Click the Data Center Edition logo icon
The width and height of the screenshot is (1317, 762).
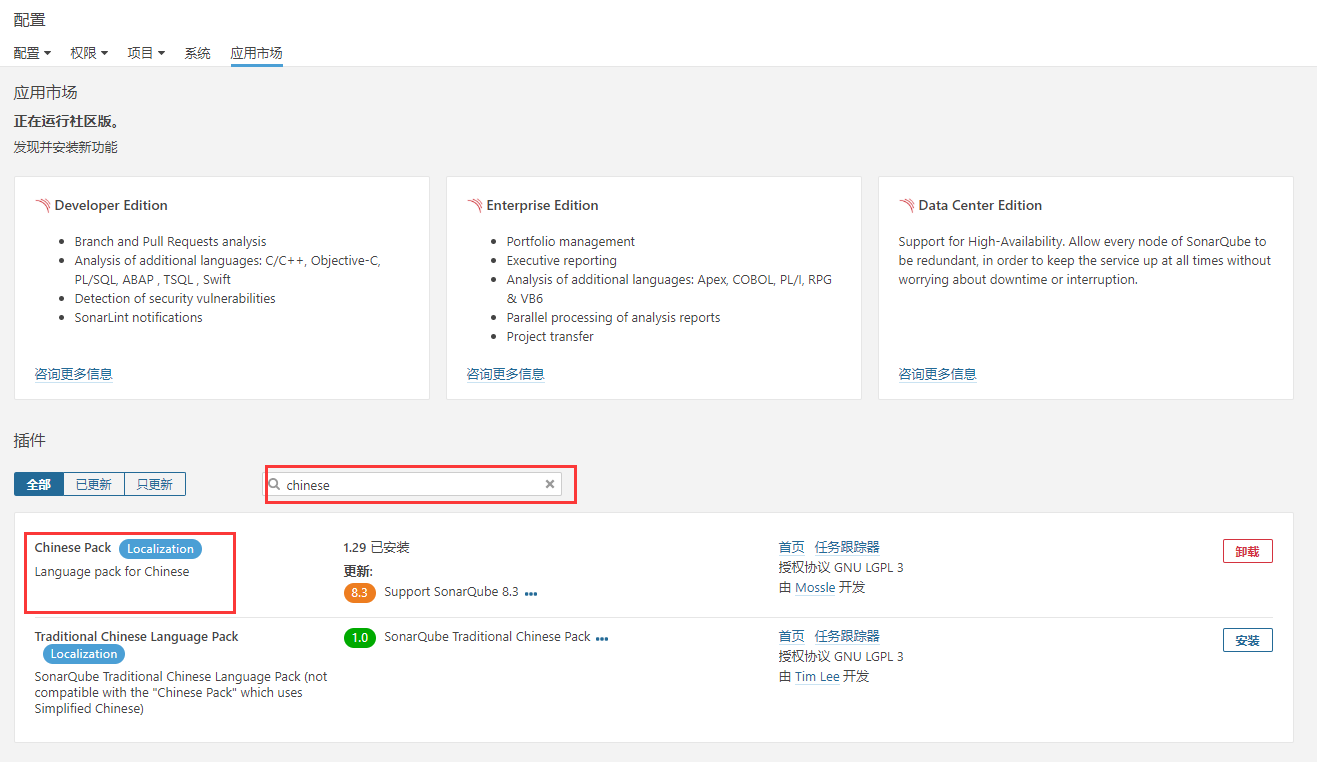(906, 205)
